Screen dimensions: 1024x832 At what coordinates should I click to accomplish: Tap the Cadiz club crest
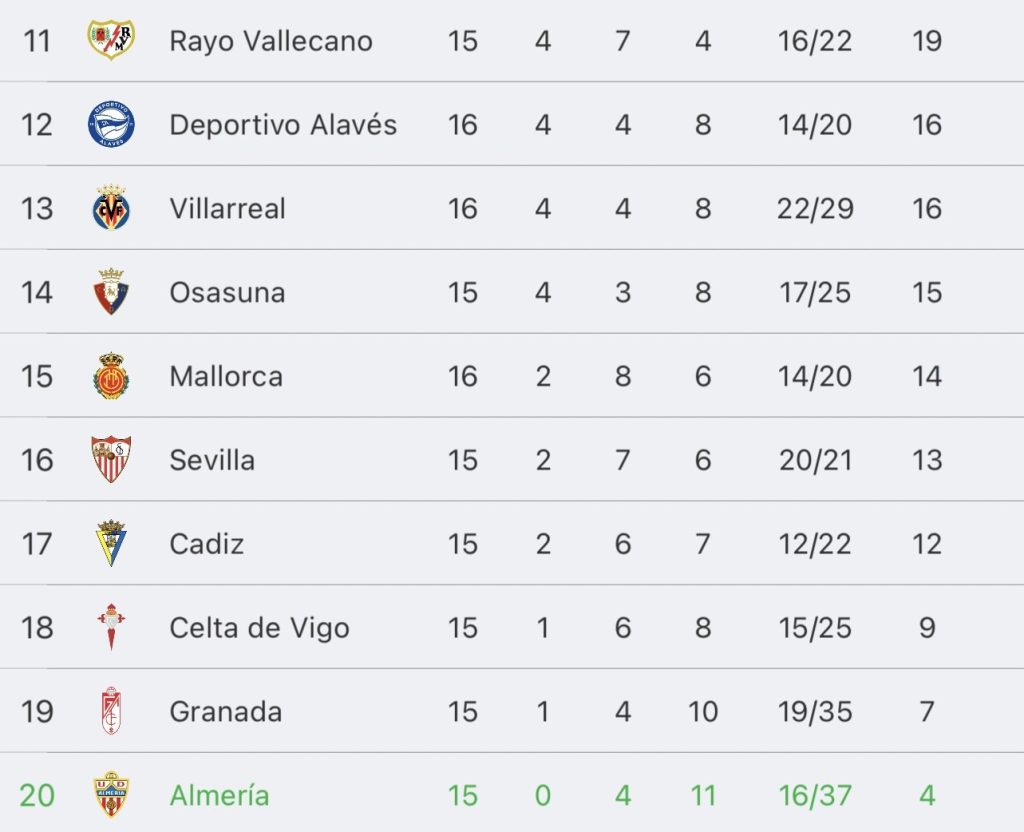click(111, 543)
